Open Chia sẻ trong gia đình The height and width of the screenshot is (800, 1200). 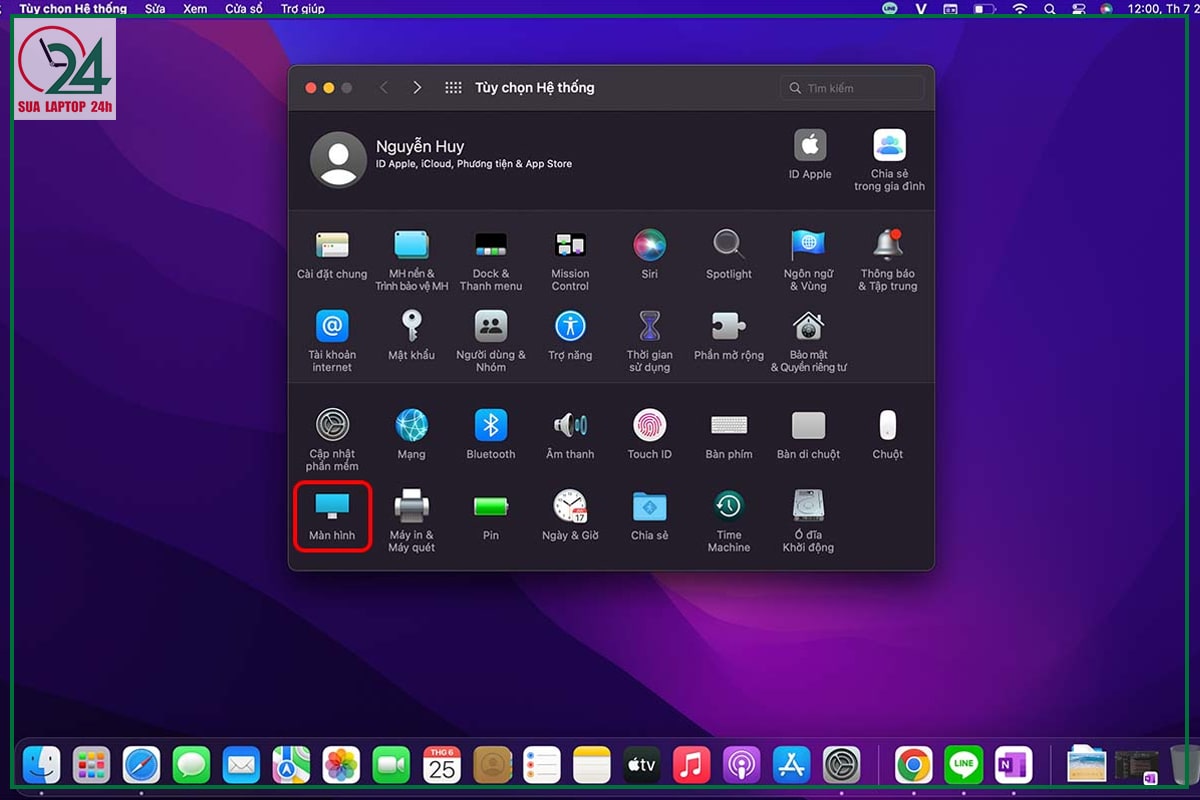[x=889, y=160]
